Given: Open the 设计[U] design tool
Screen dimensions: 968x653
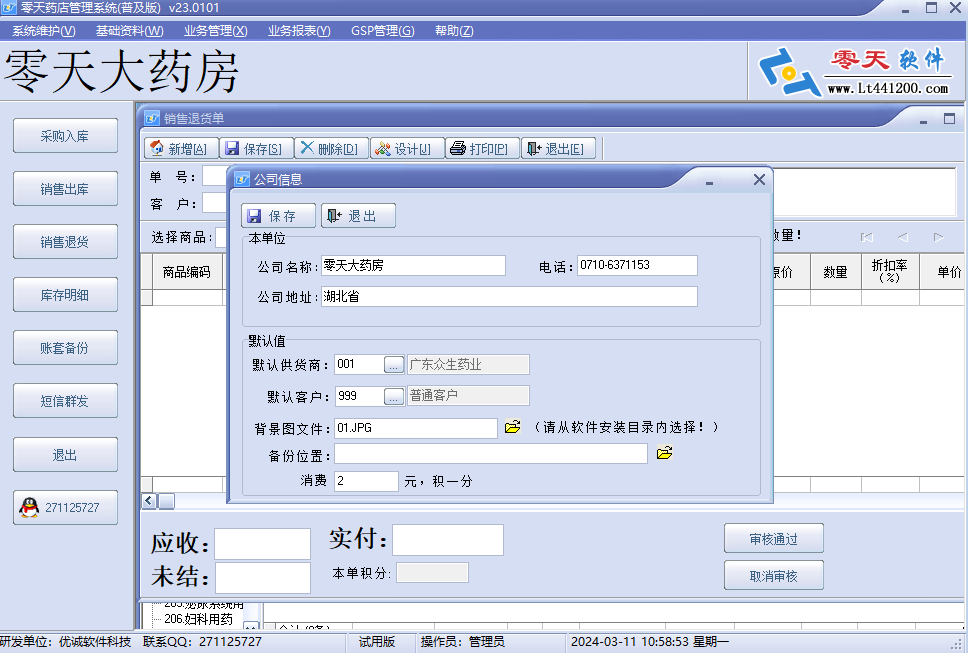Looking at the screenshot, I should [407, 149].
